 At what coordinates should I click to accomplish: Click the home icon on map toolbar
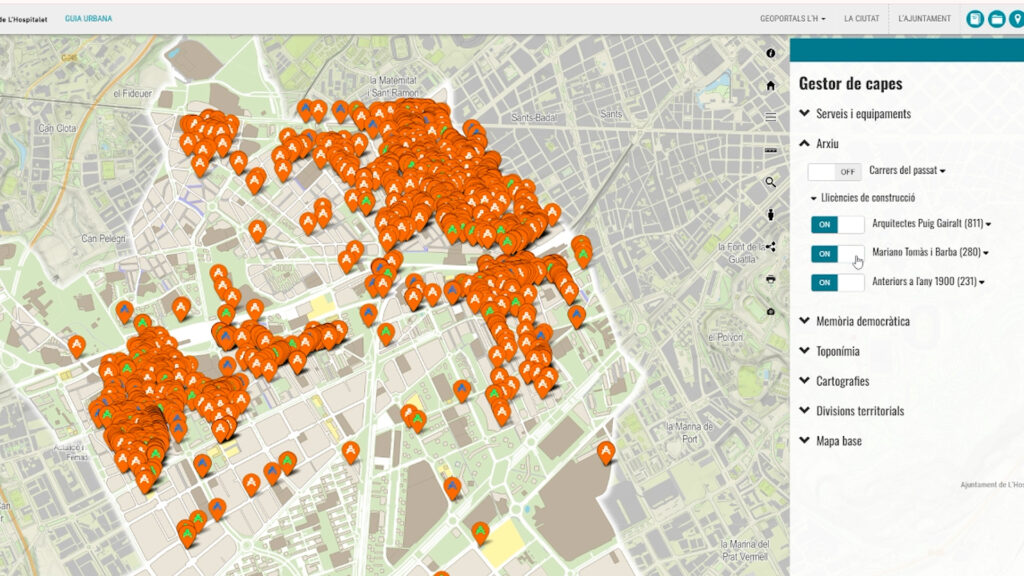click(x=770, y=86)
